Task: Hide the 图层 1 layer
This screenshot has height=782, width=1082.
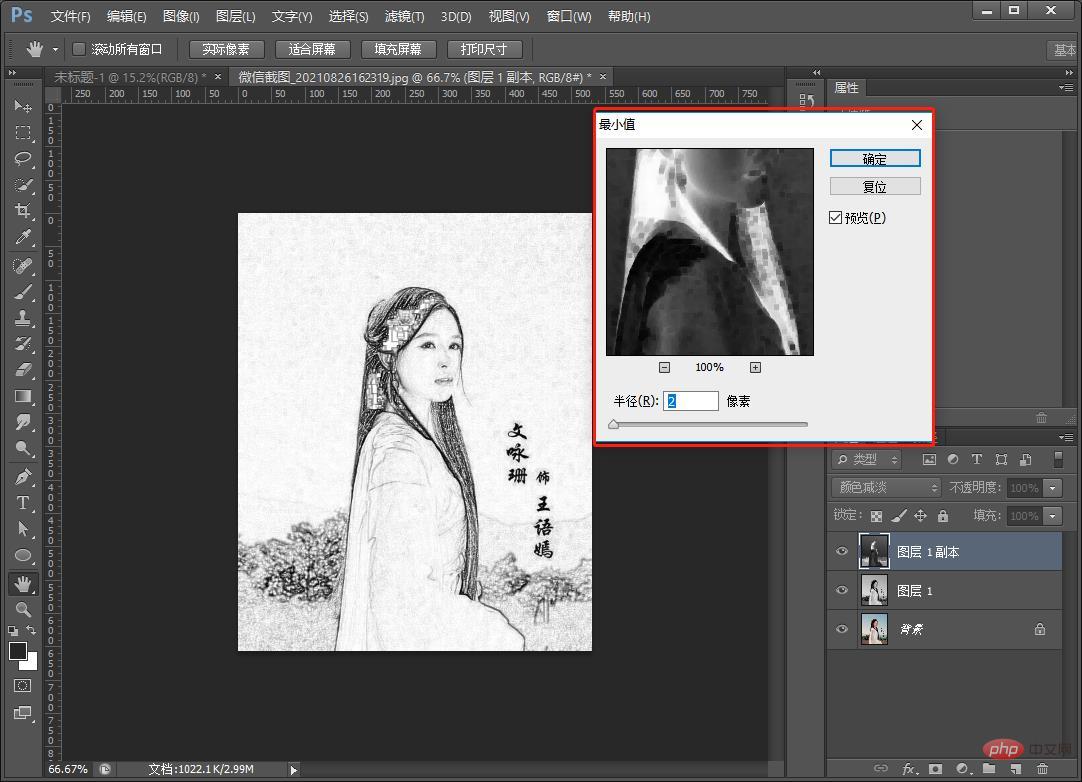Action: [842, 590]
